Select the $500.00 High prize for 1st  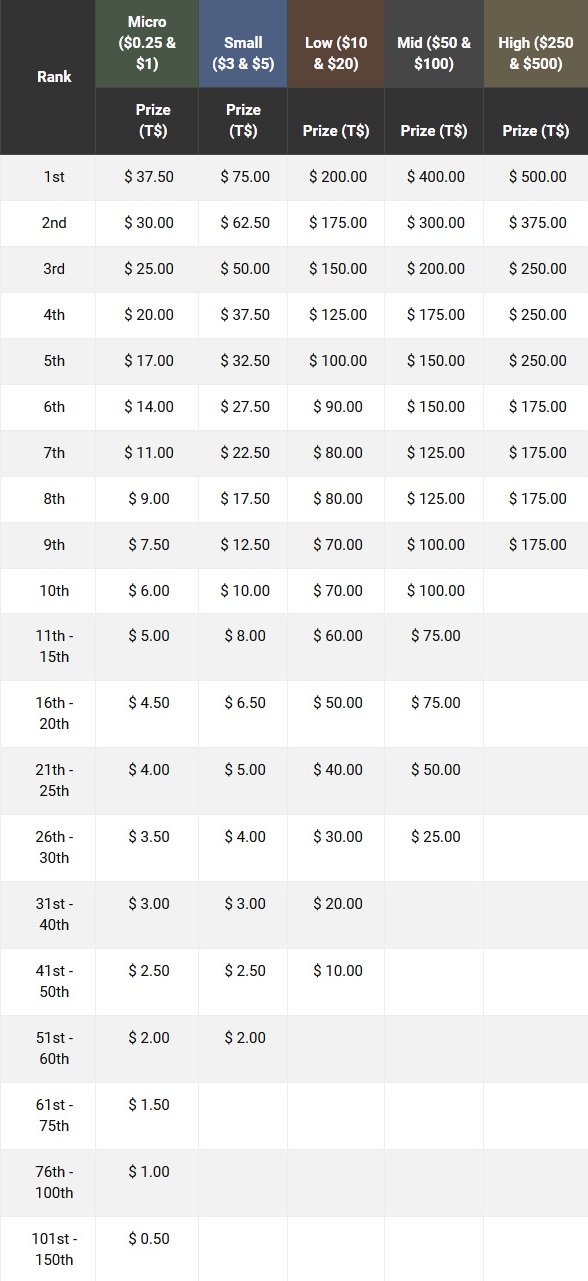(536, 177)
